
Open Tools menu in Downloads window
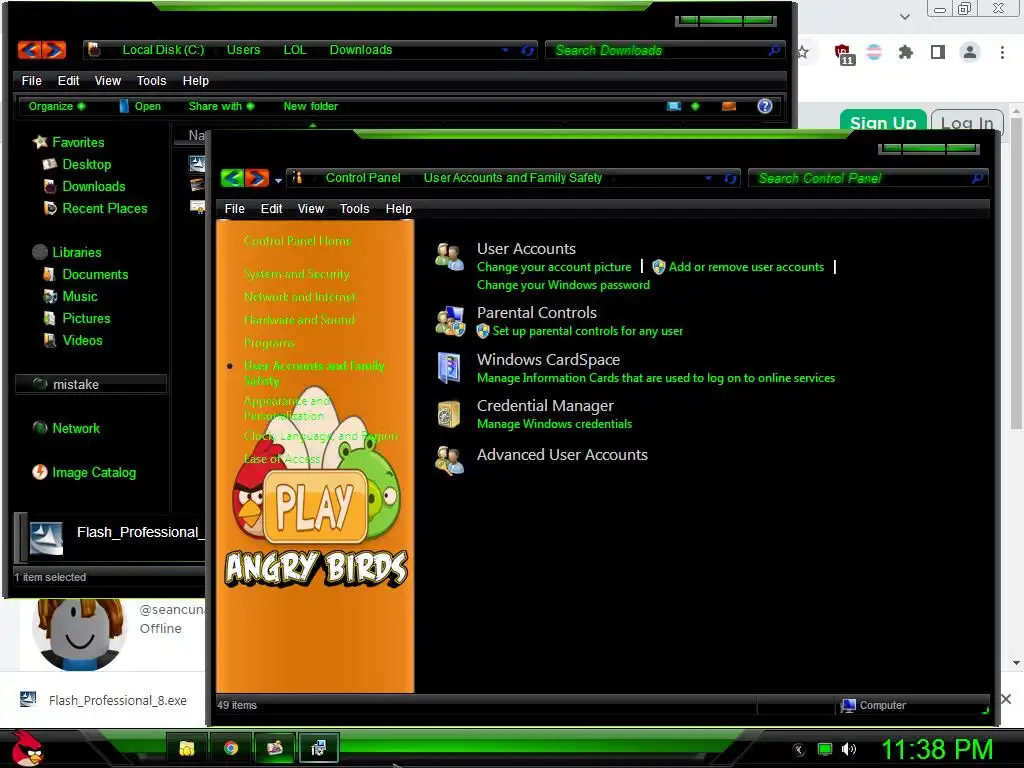152,80
